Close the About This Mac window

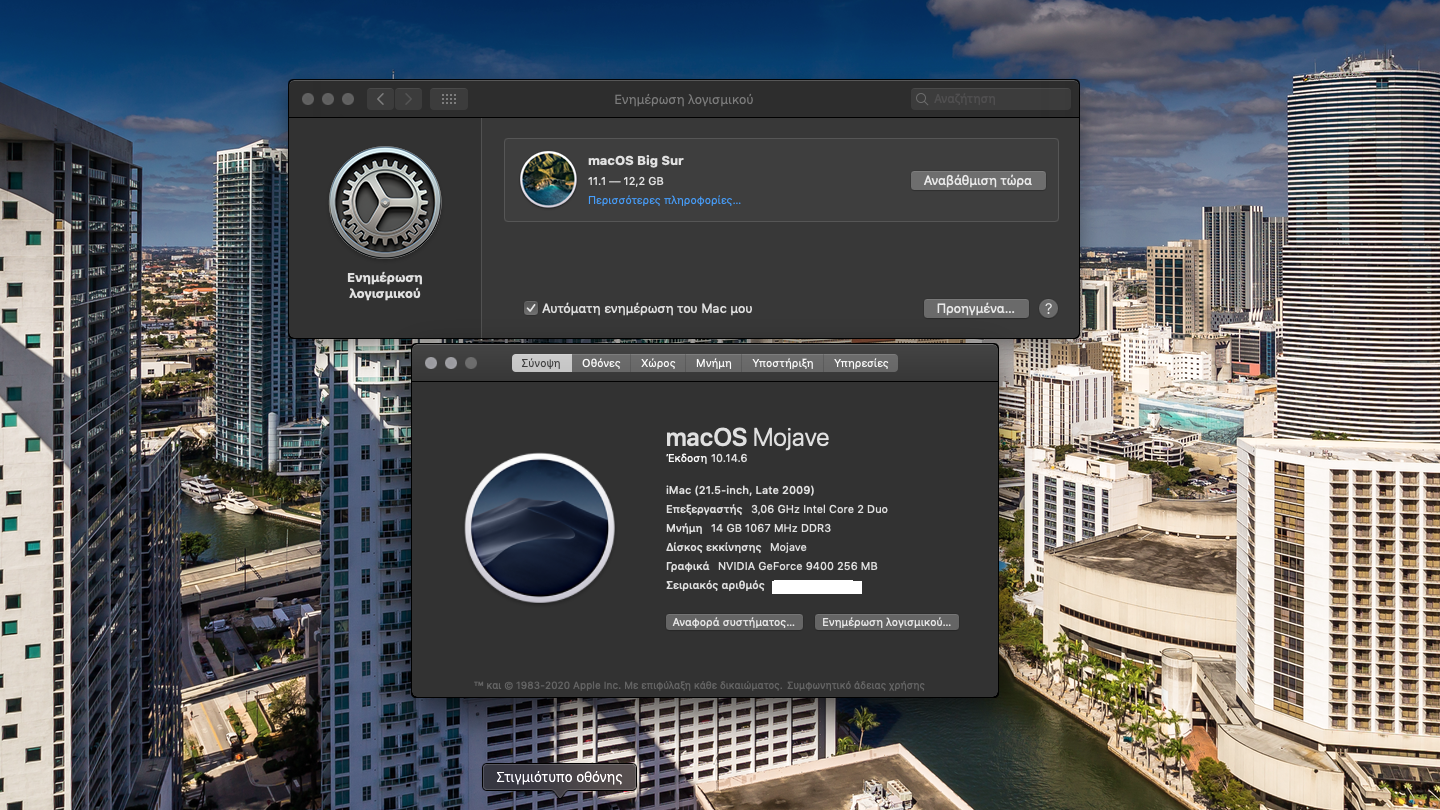pyautogui.click(x=431, y=363)
